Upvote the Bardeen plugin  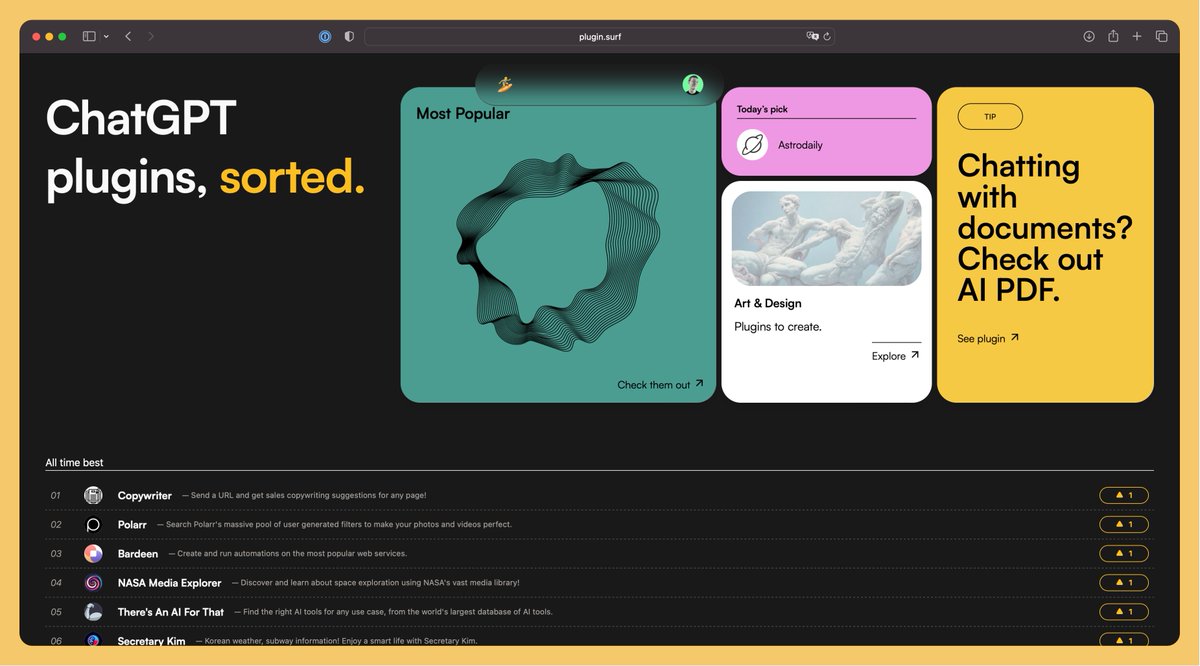point(1124,553)
